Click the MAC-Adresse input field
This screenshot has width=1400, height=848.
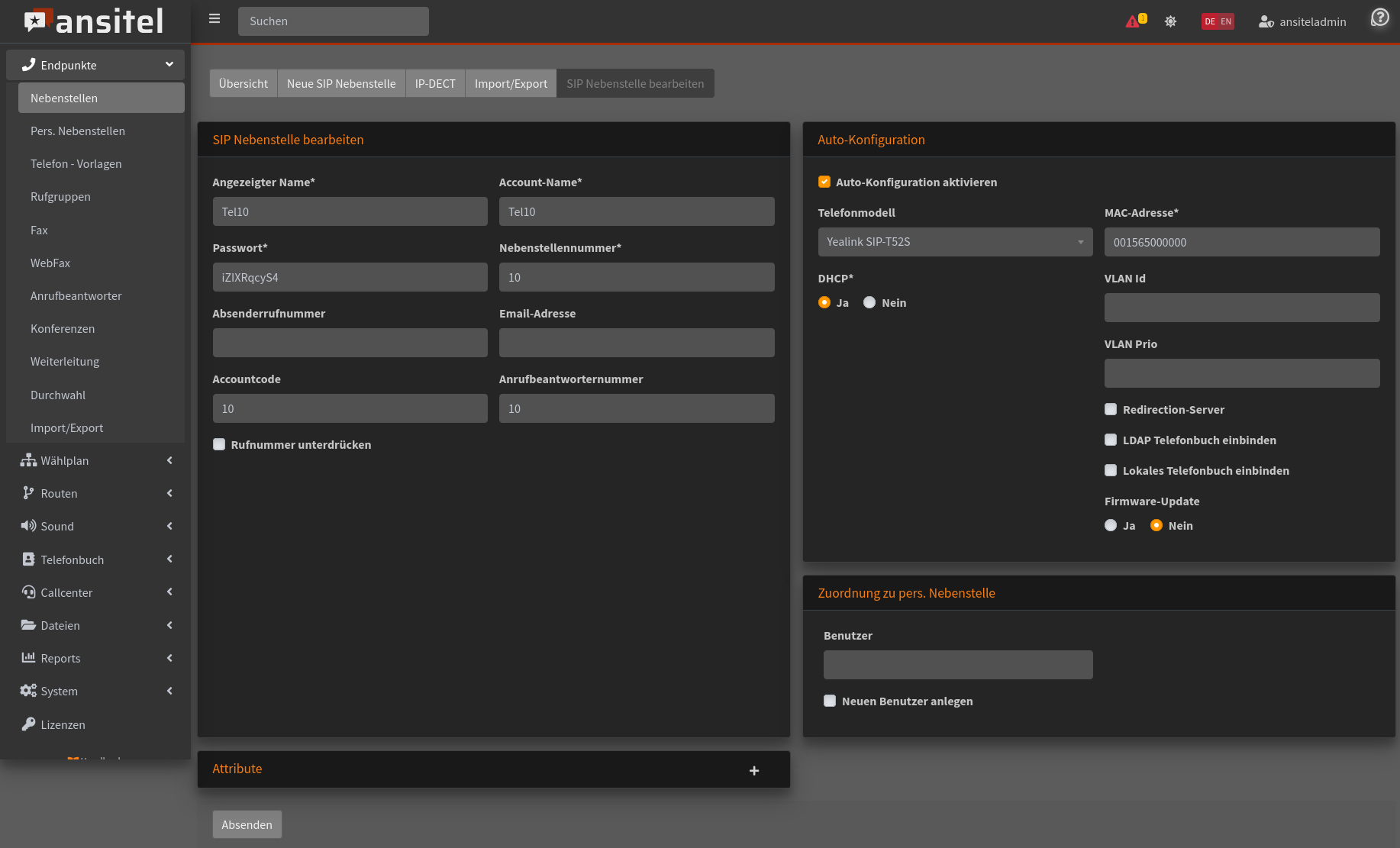coord(1241,242)
